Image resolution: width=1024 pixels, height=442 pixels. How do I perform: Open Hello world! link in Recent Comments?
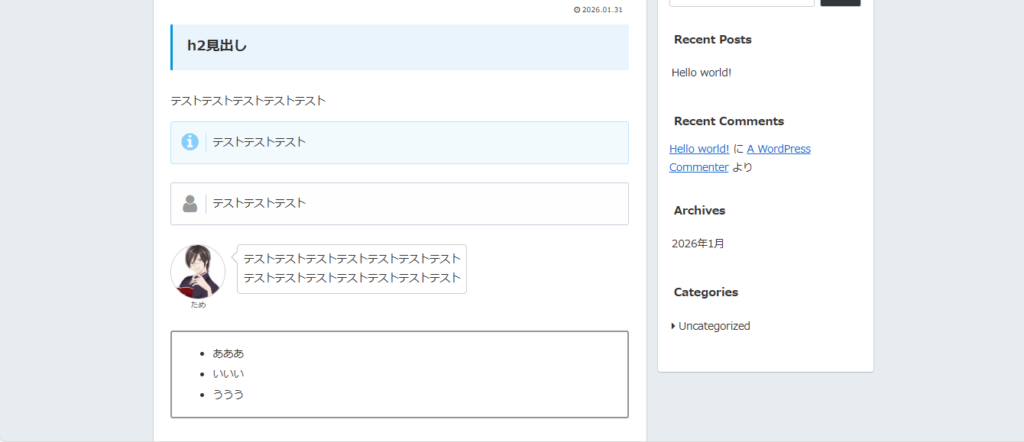700,149
